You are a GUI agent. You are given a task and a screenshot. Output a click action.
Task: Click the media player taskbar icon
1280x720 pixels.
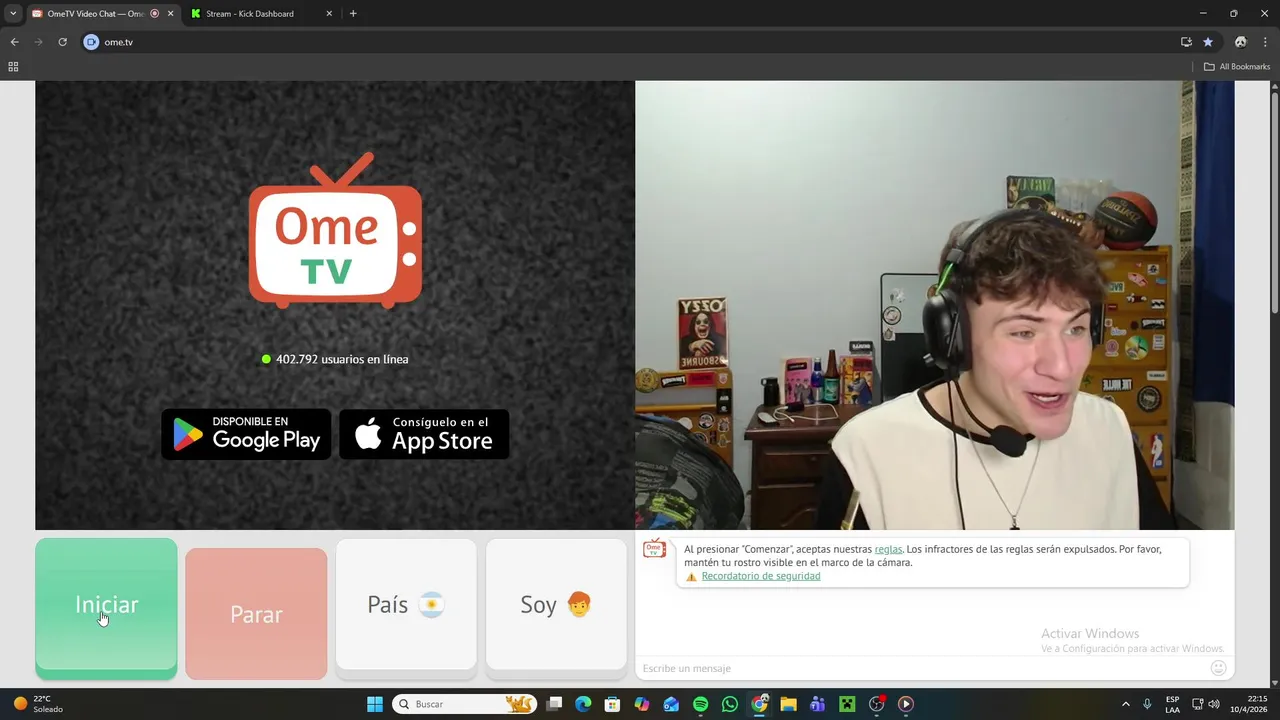(x=906, y=704)
